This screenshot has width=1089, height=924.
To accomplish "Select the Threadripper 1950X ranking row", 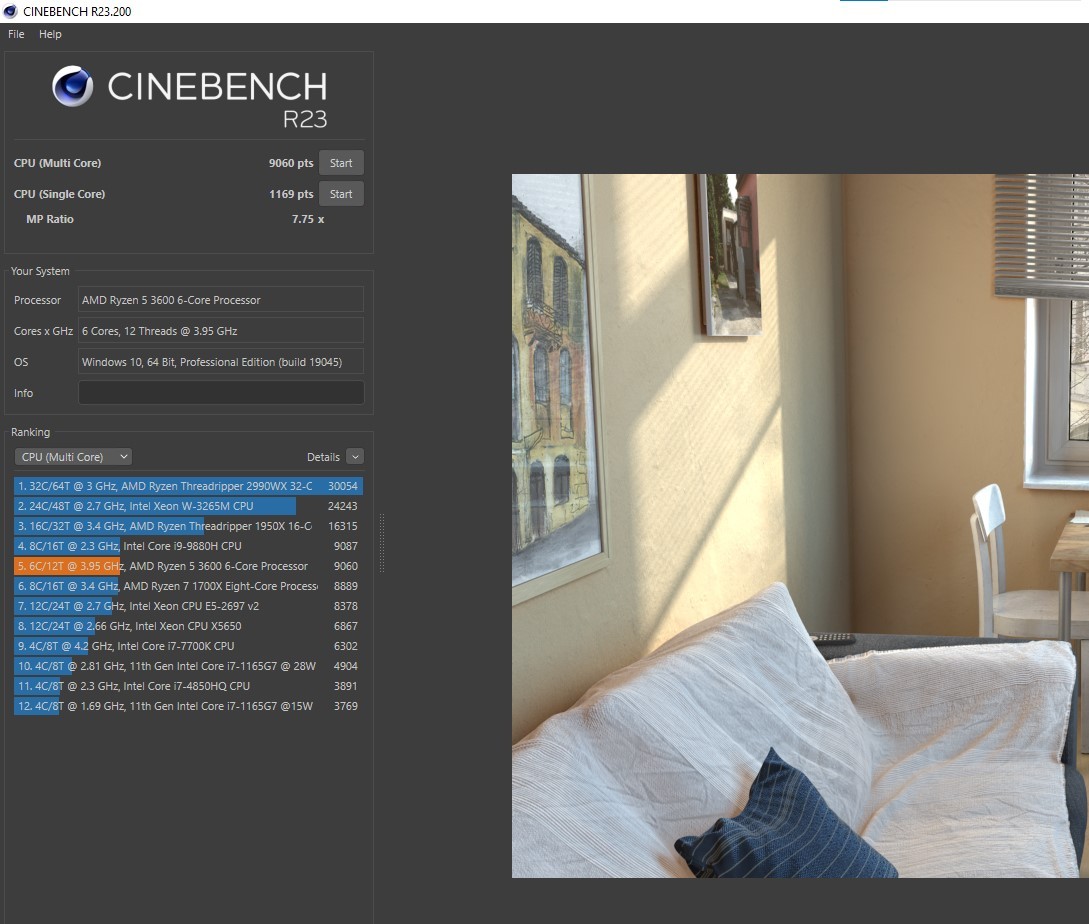I will [x=188, y=526].
